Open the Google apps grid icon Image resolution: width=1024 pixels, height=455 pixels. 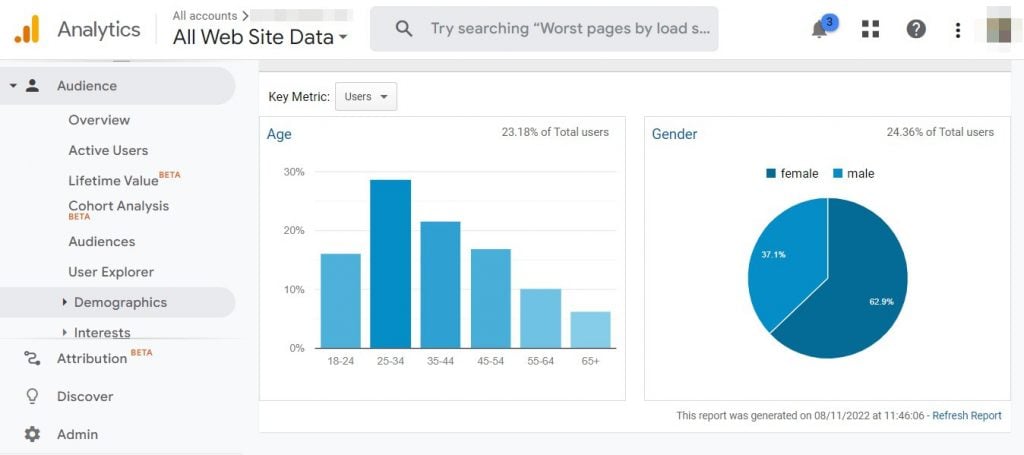(870, 29)
